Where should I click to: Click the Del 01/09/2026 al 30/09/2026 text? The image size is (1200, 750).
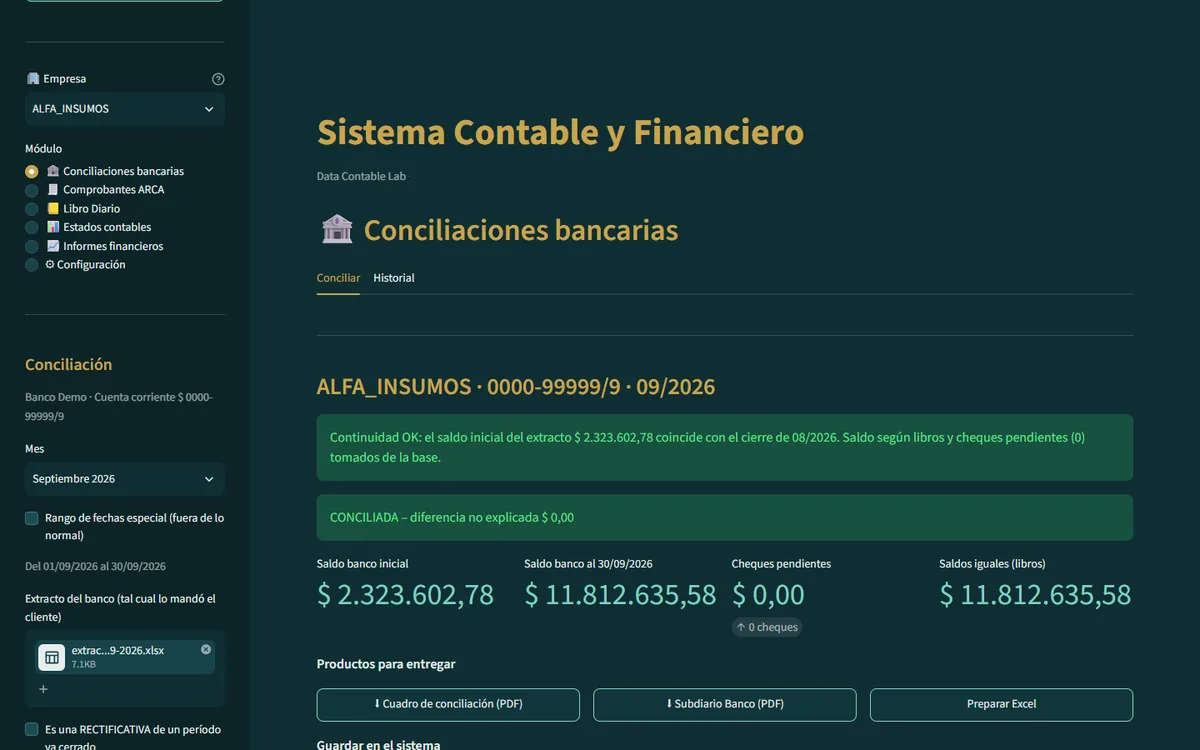[95, 566]
